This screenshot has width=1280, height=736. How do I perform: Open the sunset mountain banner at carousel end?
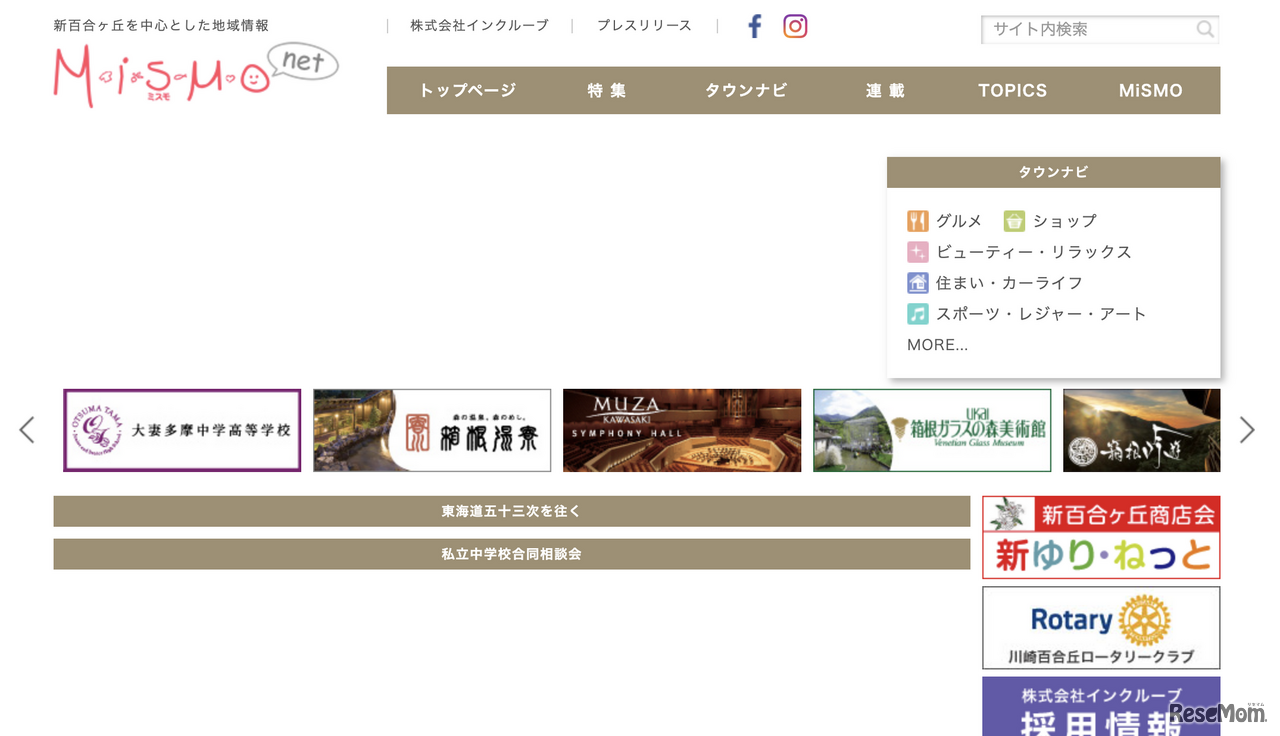pyautogui.click(x=1142, y=430)
